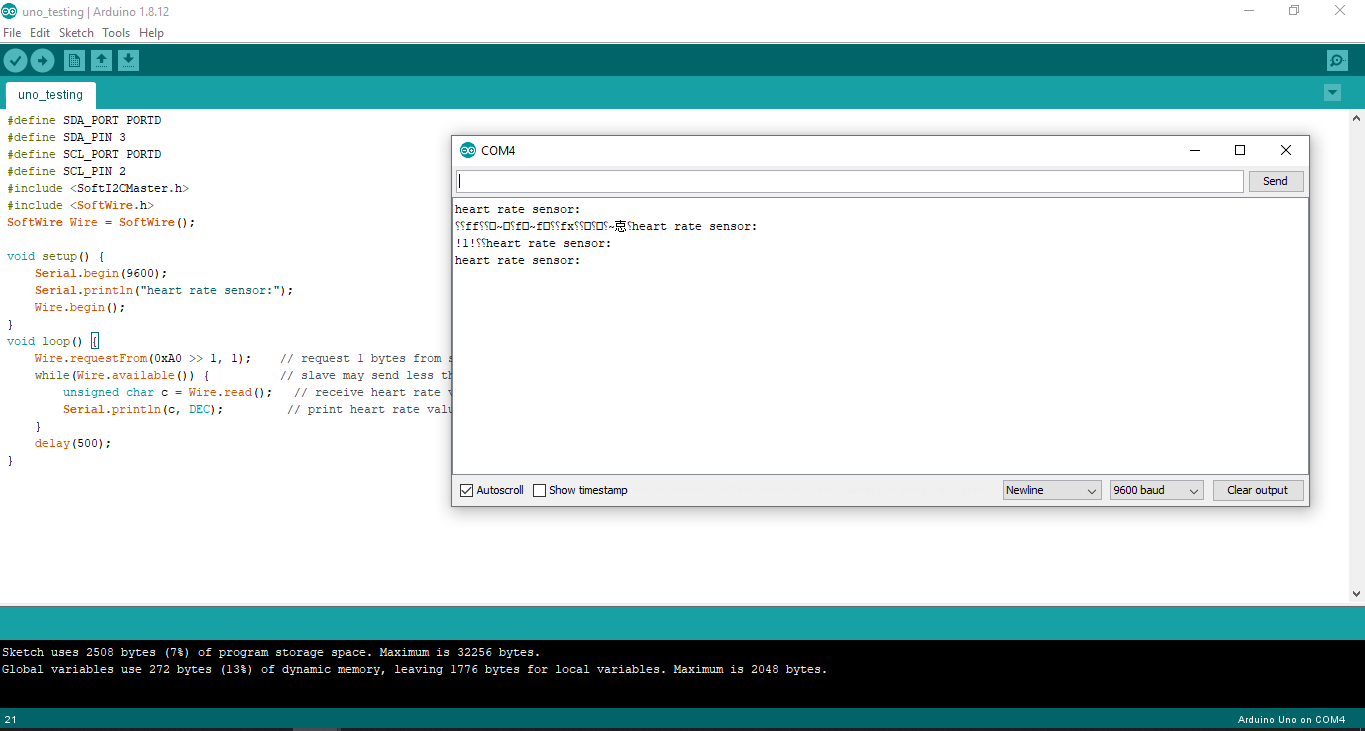
Task: Open the File menu
Action: [x=12, y=33]
